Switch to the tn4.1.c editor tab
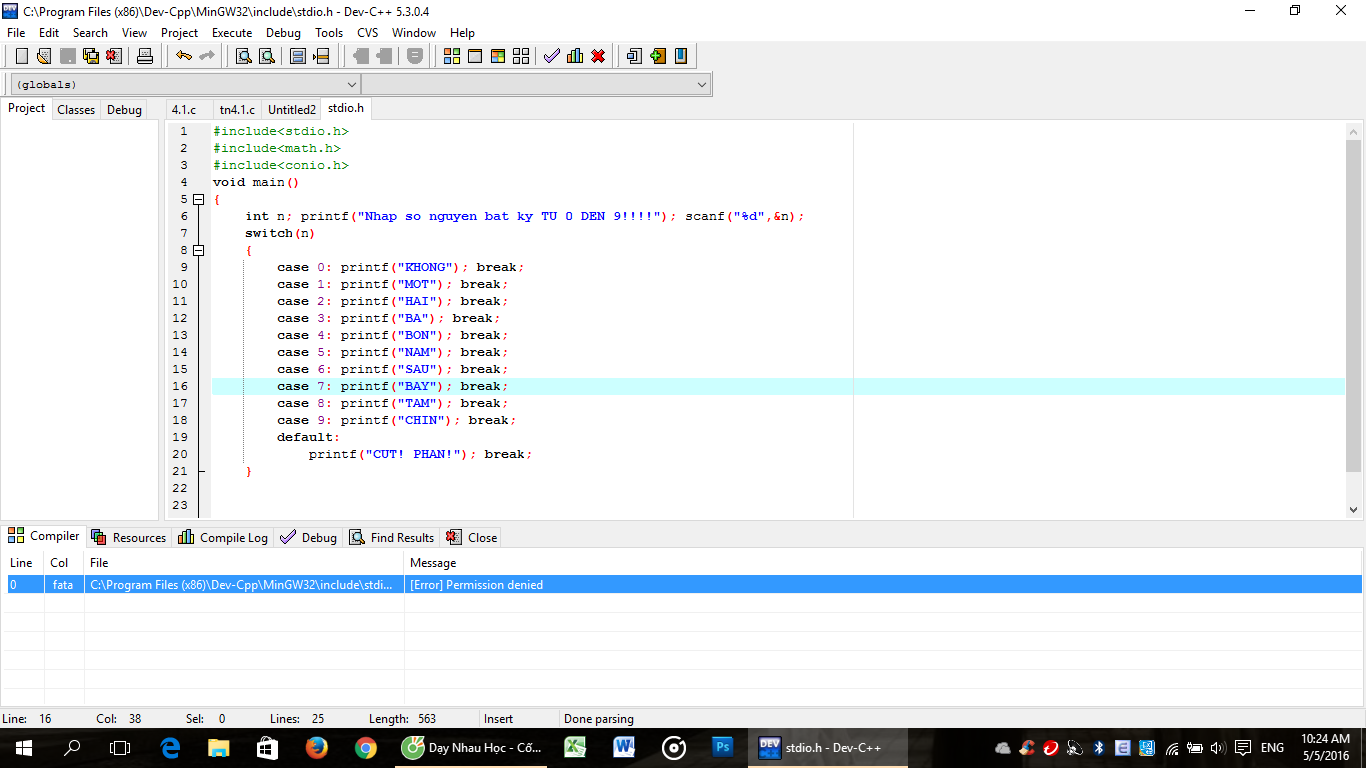This screenshot has height=768, width=1366. [x=237, y=110]
